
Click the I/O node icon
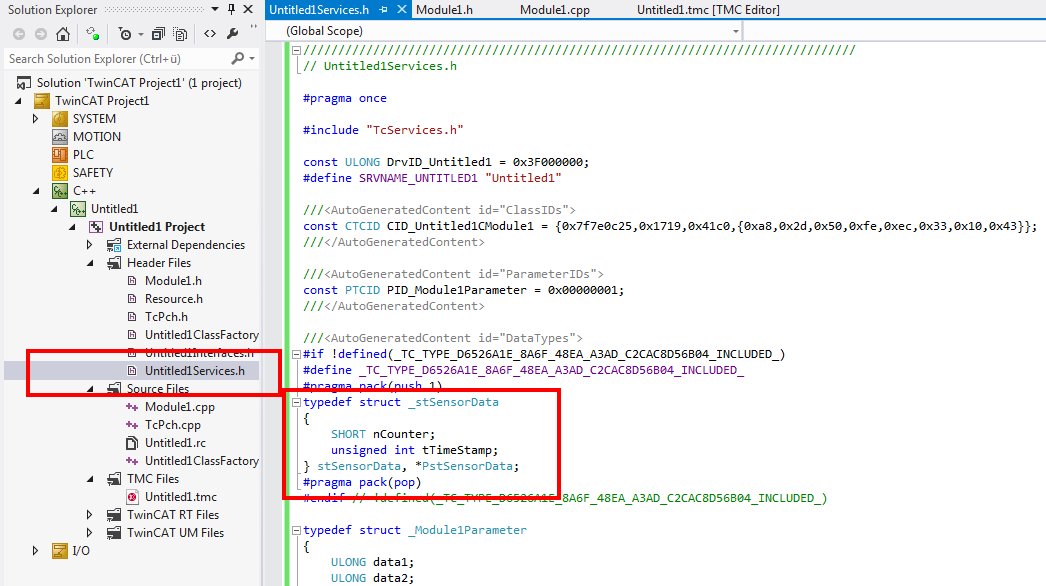click(60, 551)
